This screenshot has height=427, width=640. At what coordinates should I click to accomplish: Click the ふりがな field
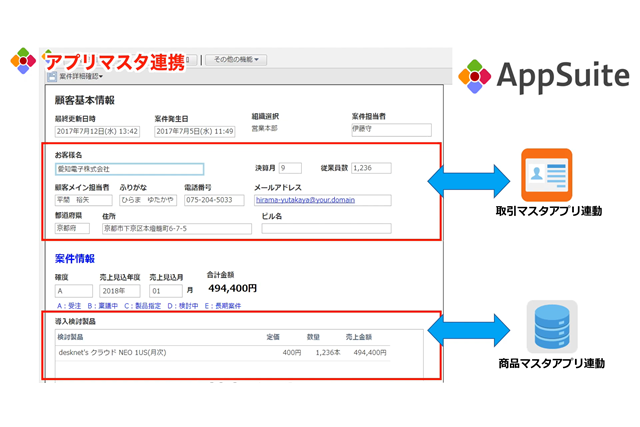[x=148, y=200]
